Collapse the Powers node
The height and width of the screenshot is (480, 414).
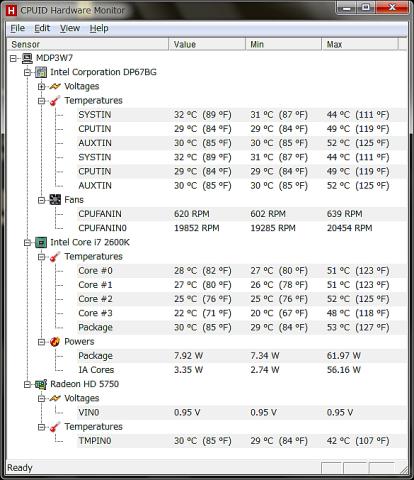[41, 342]
